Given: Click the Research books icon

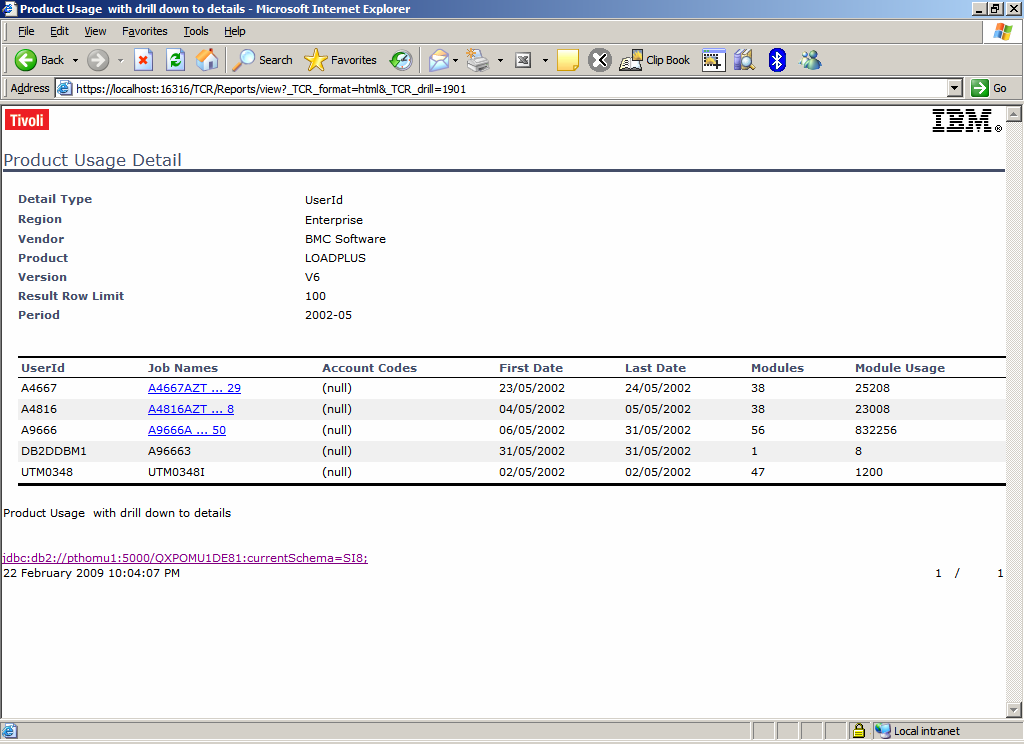Looking at the screenshot, I should (x=744, y=60).
